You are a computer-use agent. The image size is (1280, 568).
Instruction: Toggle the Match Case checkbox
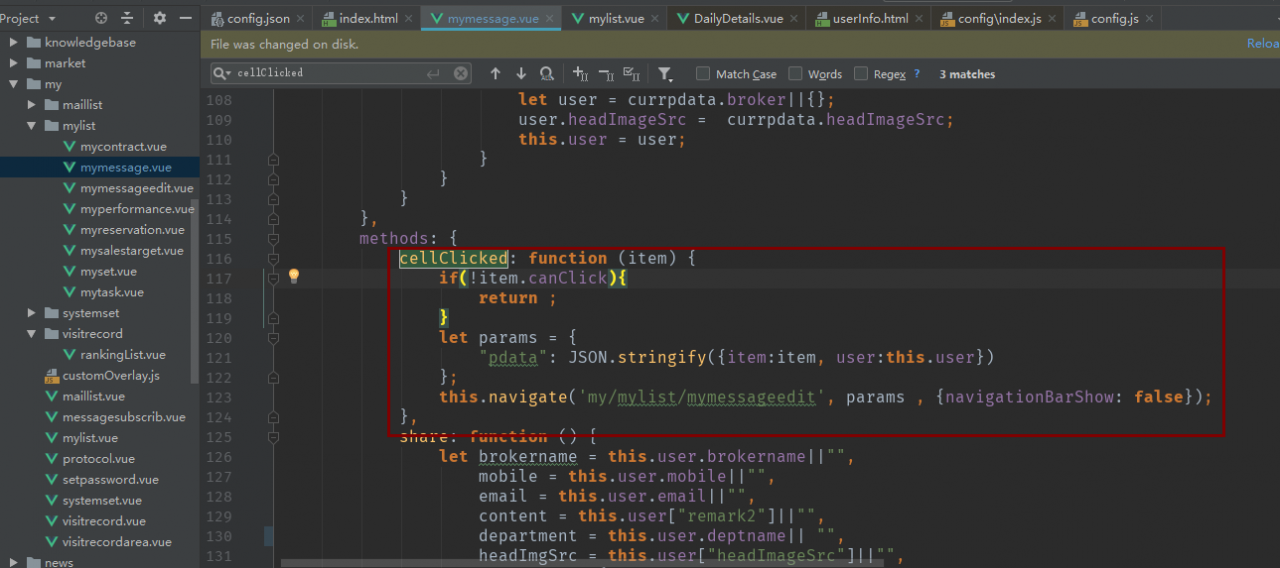(x=703, y=74)
